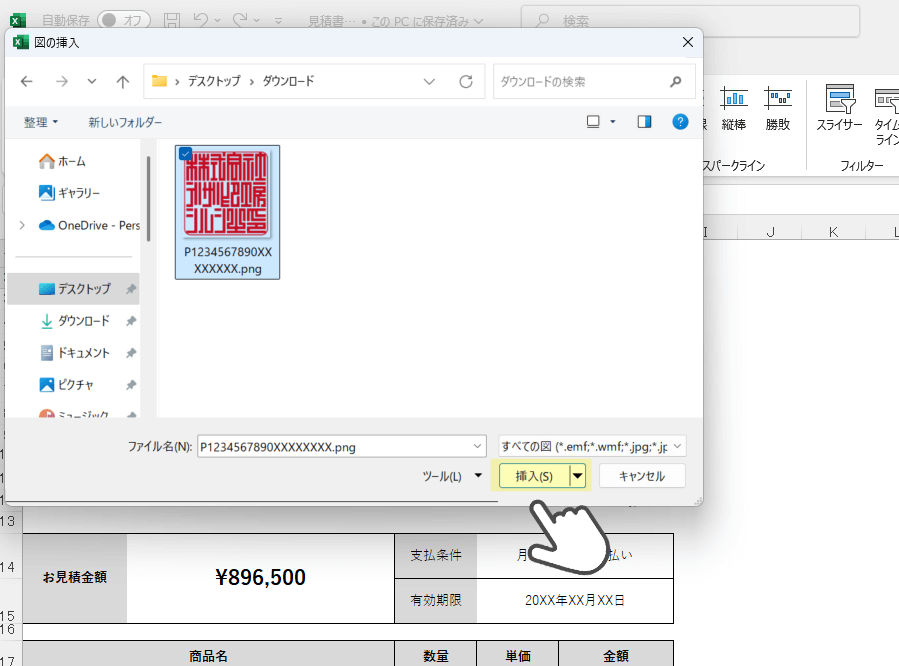
Task: Select the red seal image thumbnail
Action: 226,194
